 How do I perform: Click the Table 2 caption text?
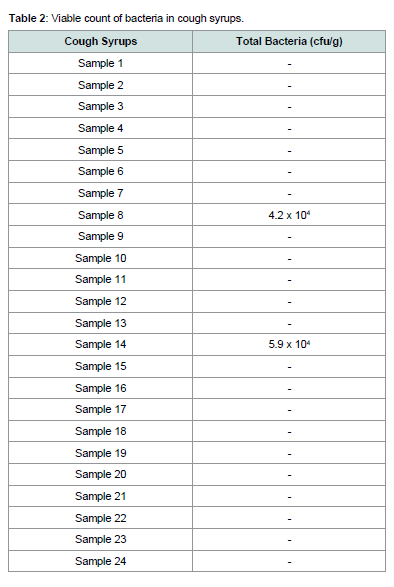tap(126, 18)
